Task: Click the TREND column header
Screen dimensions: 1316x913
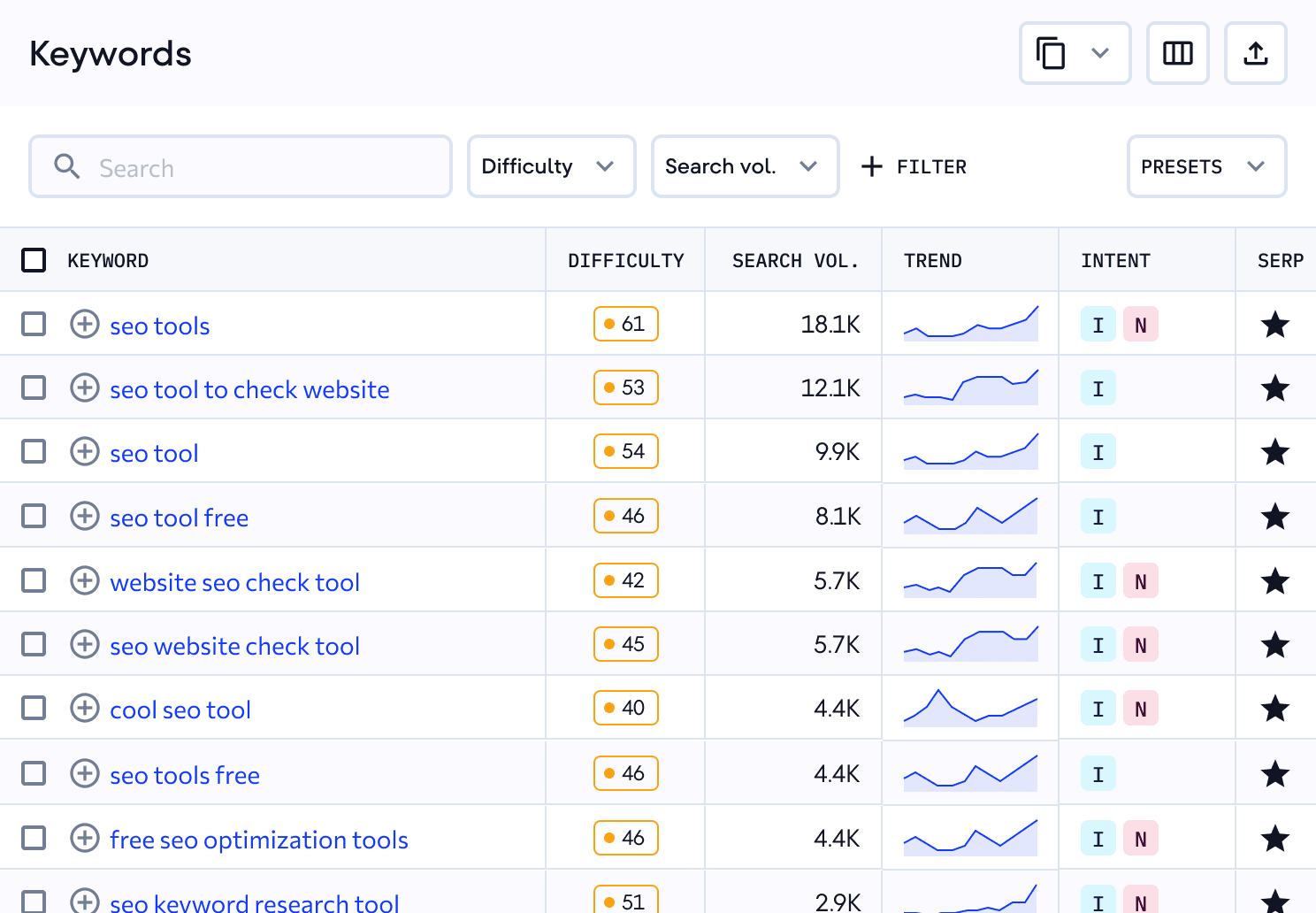Action: click(933, 261)
